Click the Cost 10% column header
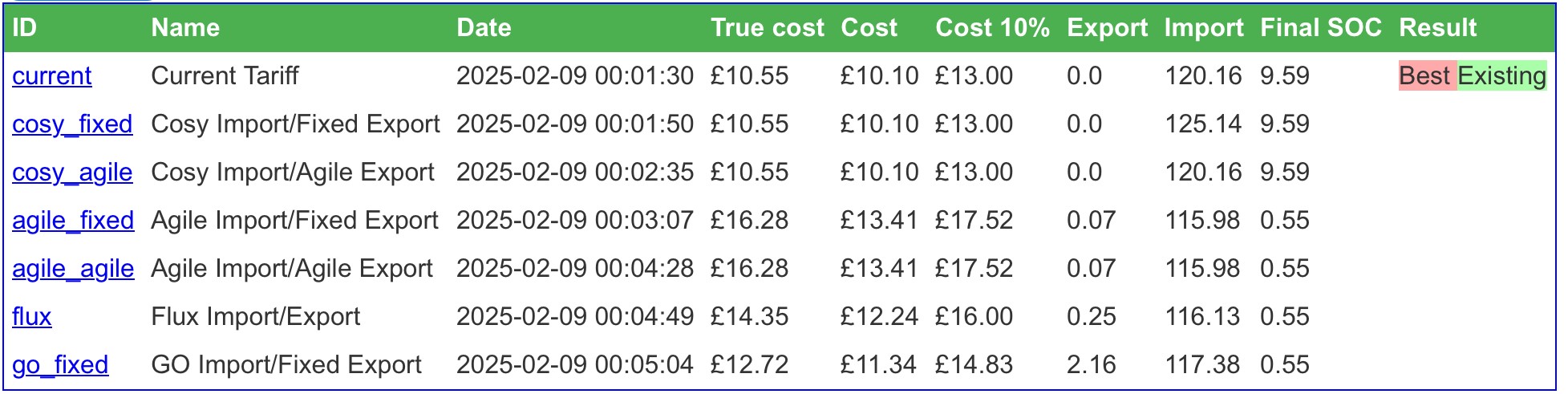The height and width of the screenshot is (394, 1568). [992, 28]
